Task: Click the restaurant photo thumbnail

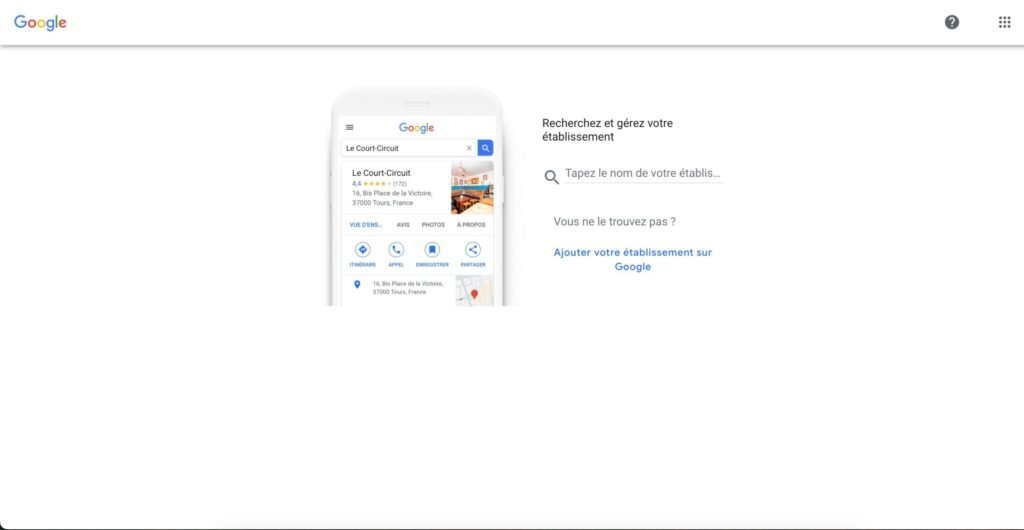Action: click(x=472, y=188)
